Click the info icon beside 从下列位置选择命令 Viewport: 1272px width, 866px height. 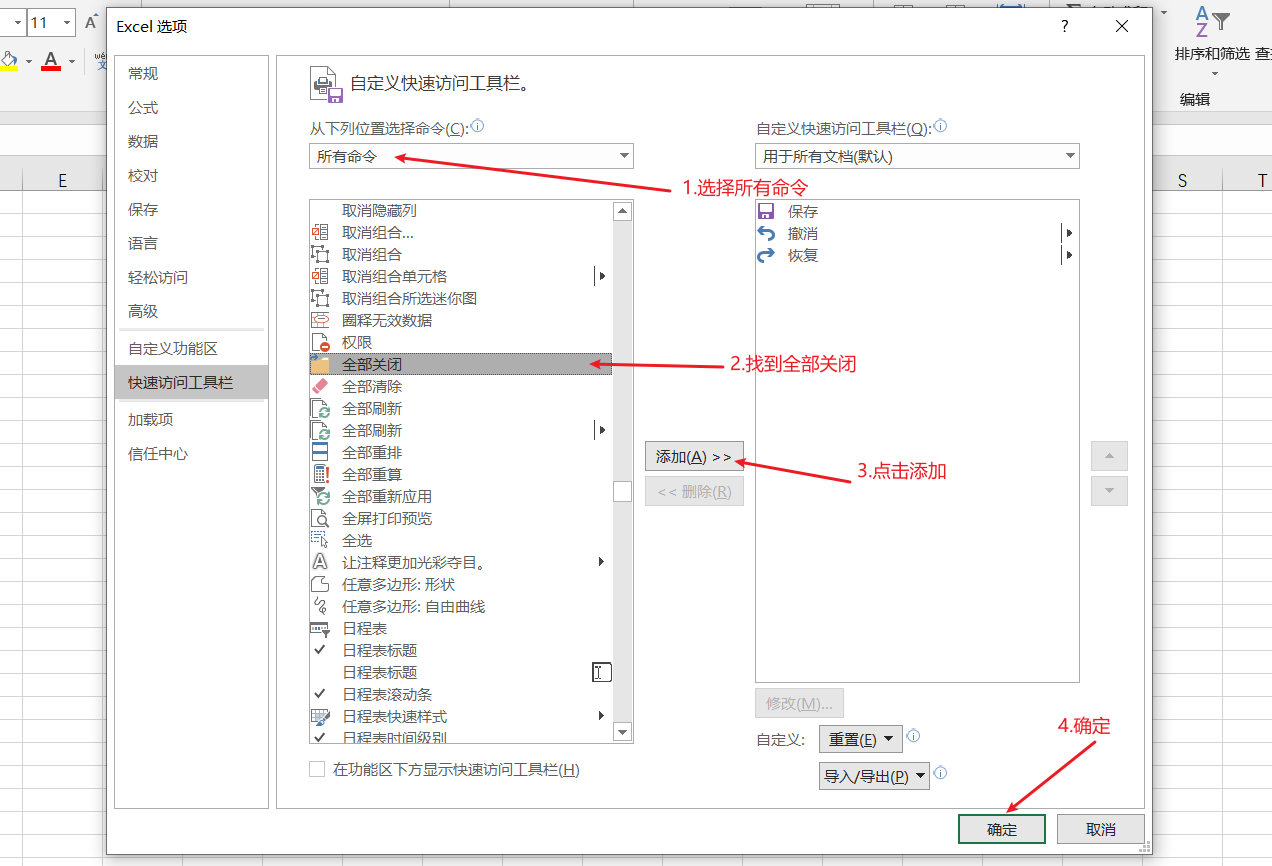pos(477,127)
